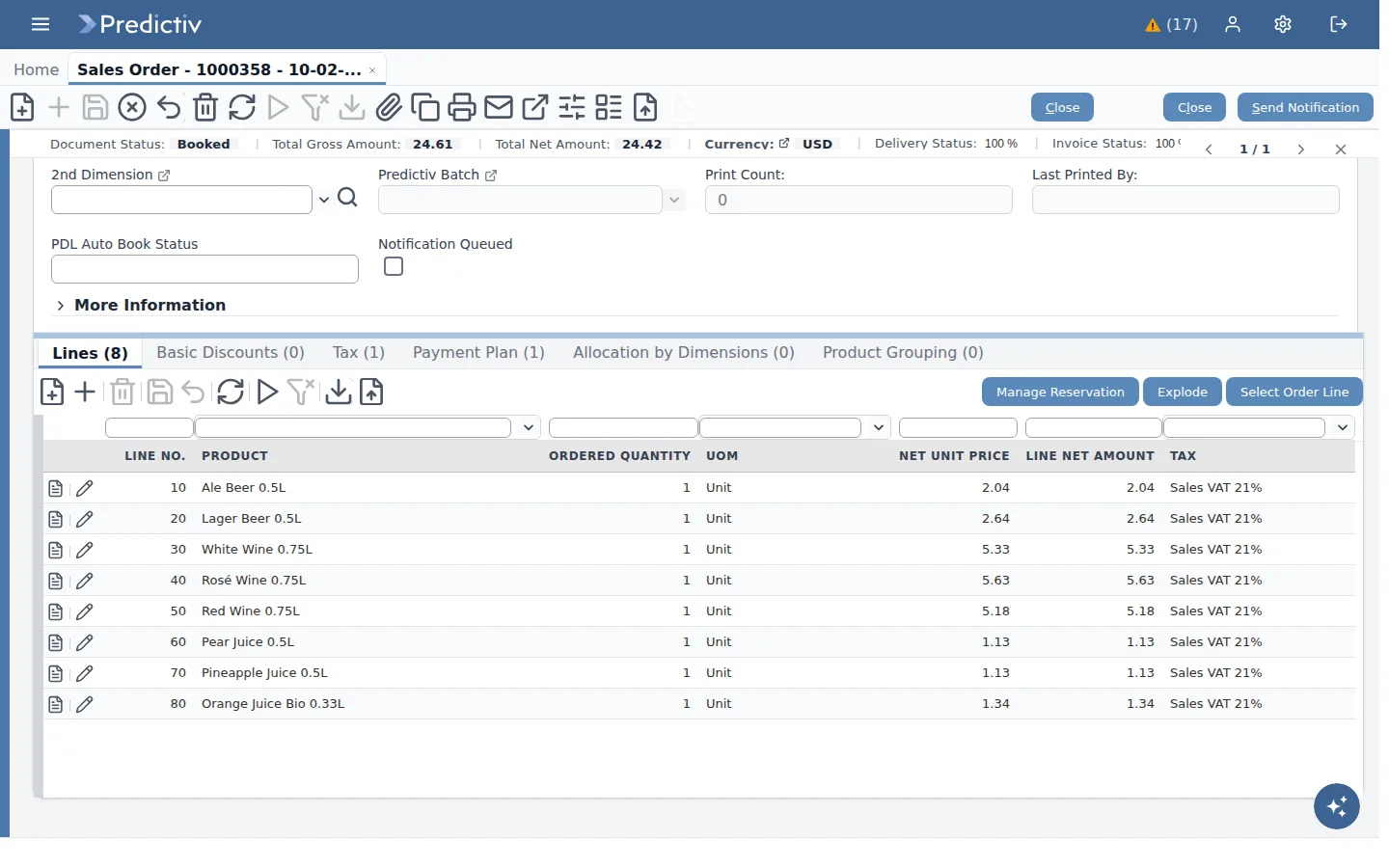Open the hamburger navigation menu
Viewport: 1389px width, 868px height.
41,24
